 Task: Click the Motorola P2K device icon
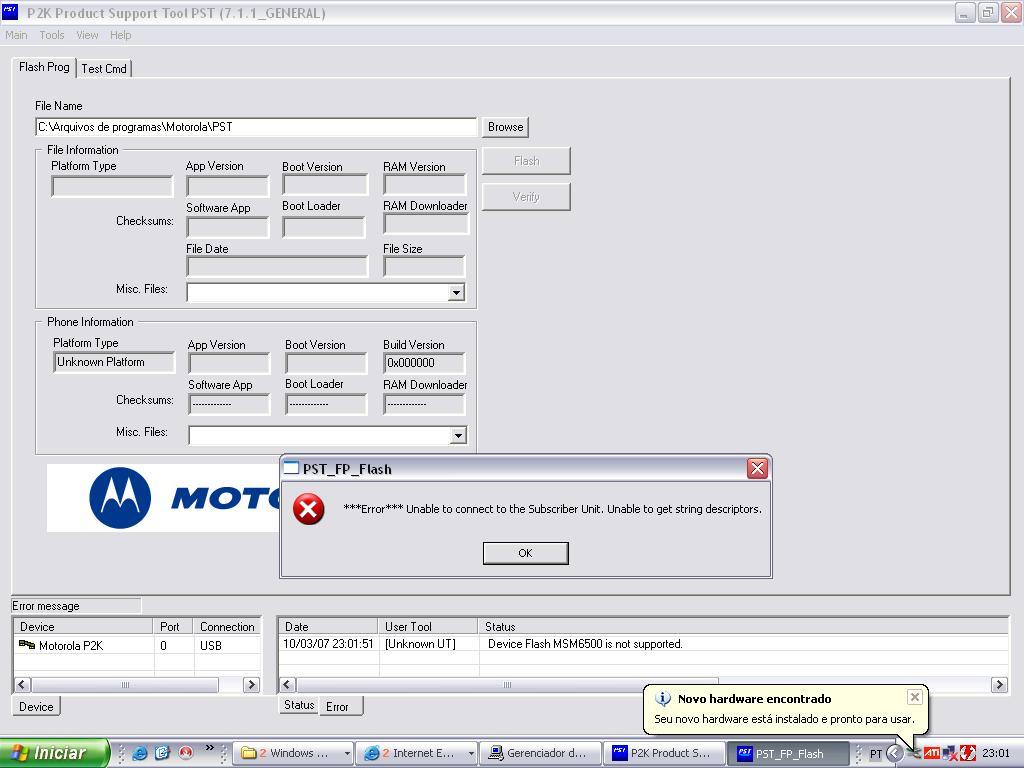(27, 645)
